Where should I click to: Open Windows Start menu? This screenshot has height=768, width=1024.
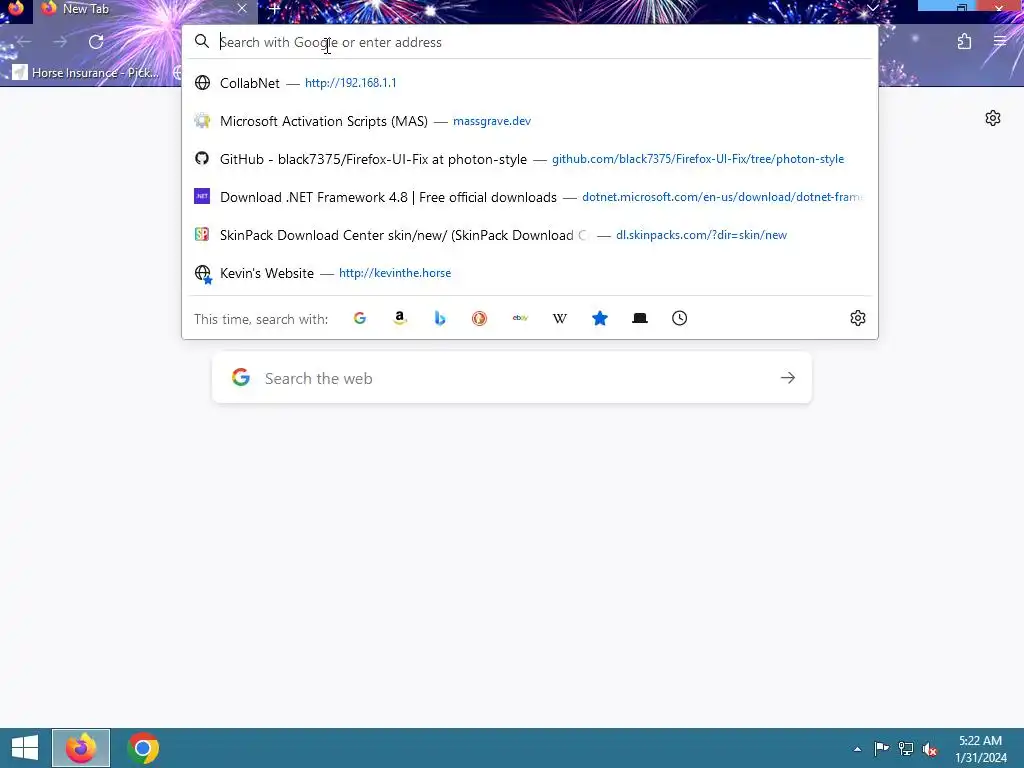[x=25, y=748]
